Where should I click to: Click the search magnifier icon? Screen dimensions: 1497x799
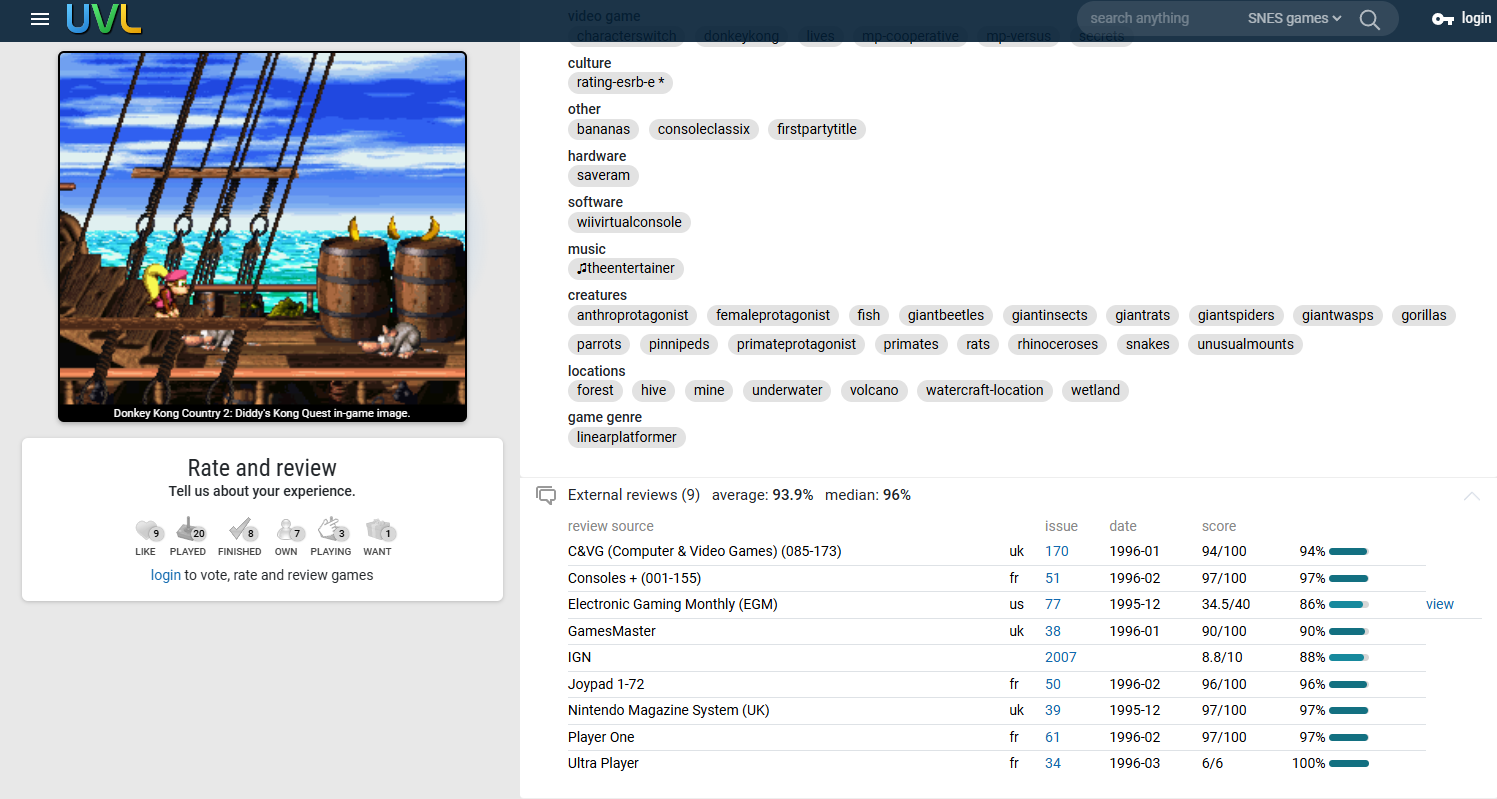(x=1369, y=19)
